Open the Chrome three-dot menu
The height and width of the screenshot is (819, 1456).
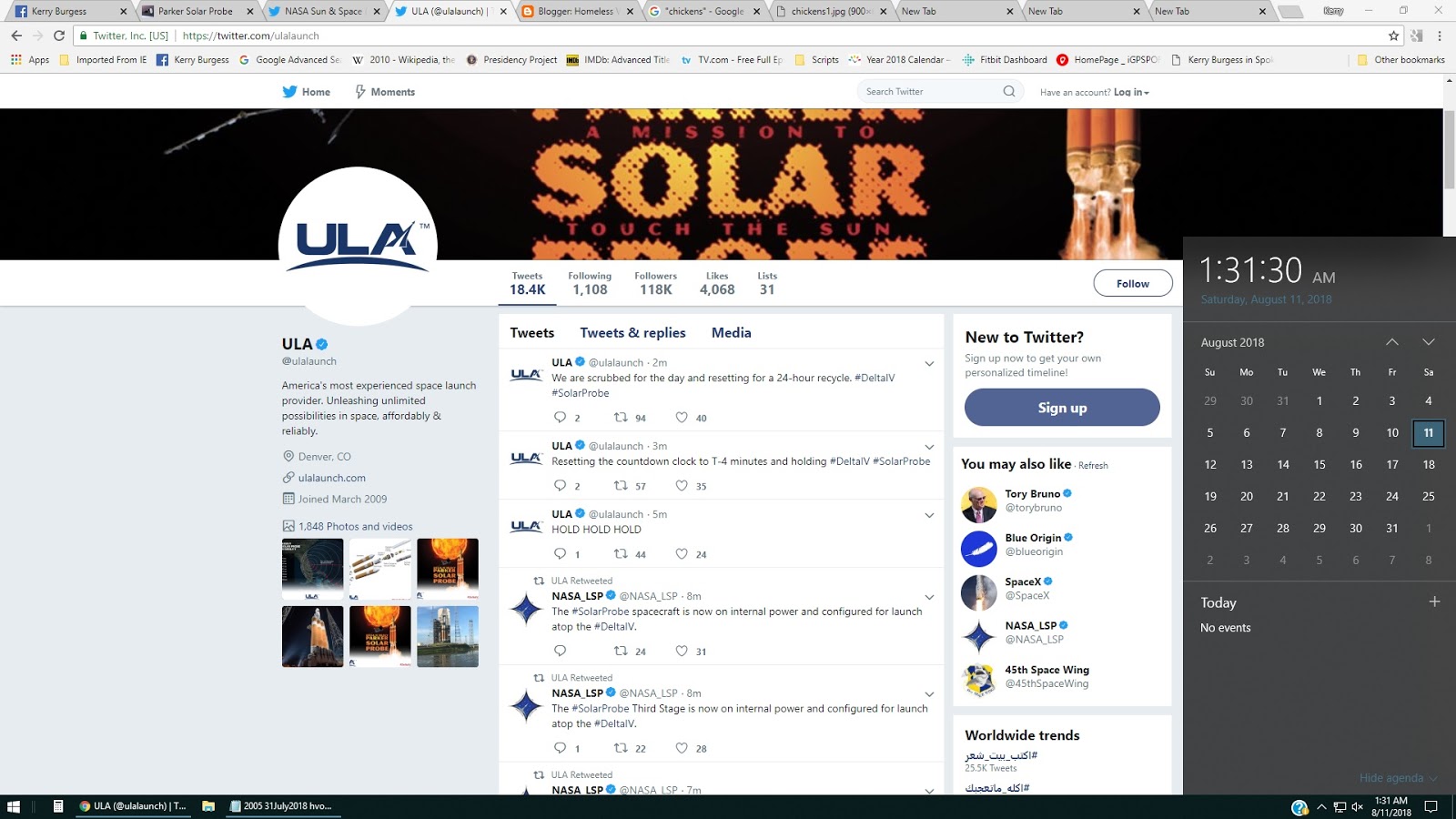pos(1440,35)
